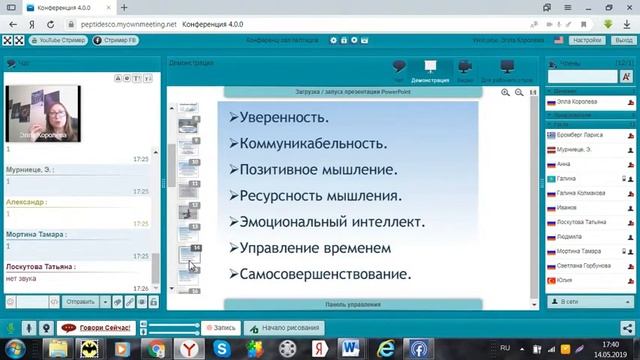The image size is (640, 360).
Task: Zoom in on the presentation slide
Action: click(505, 93)
